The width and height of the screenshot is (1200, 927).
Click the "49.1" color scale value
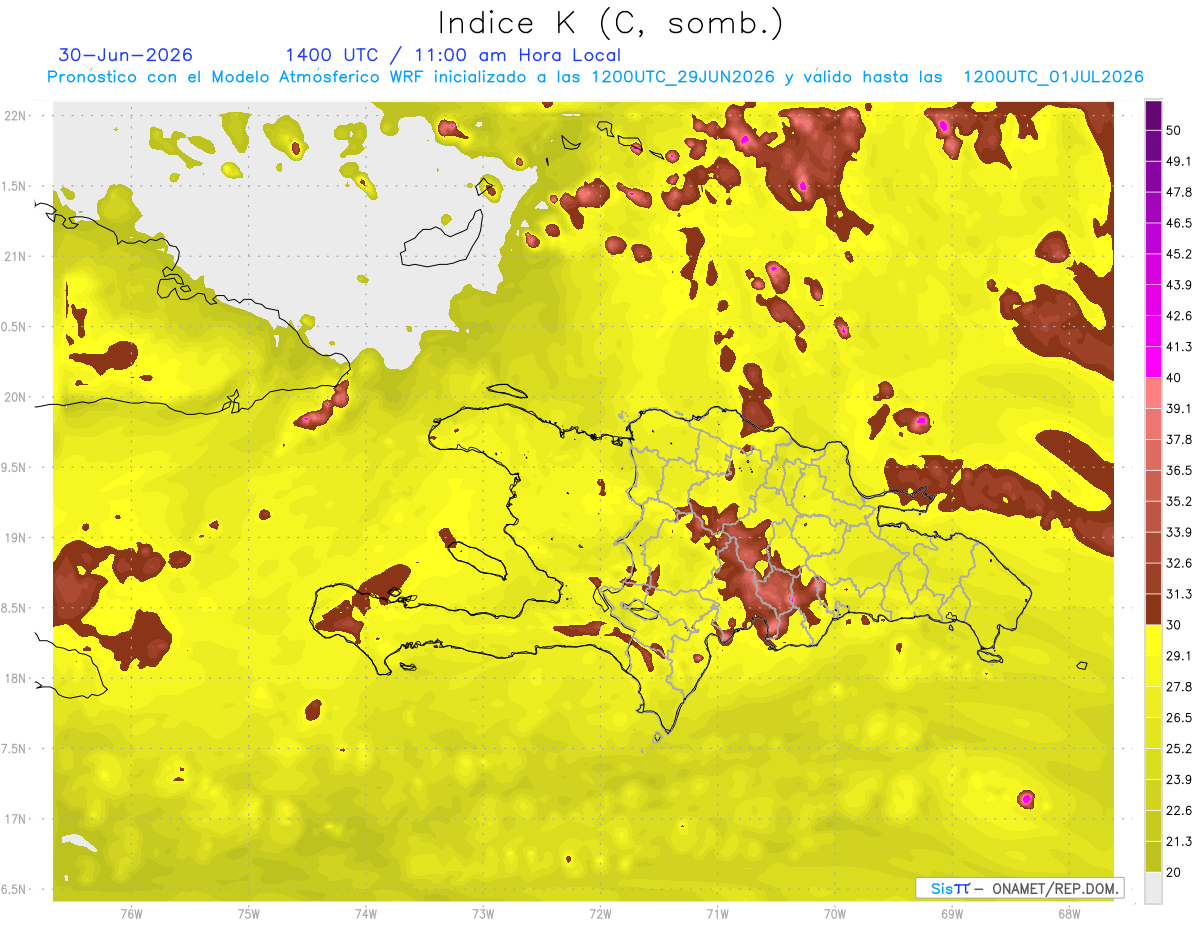(x=1178, y=161)
